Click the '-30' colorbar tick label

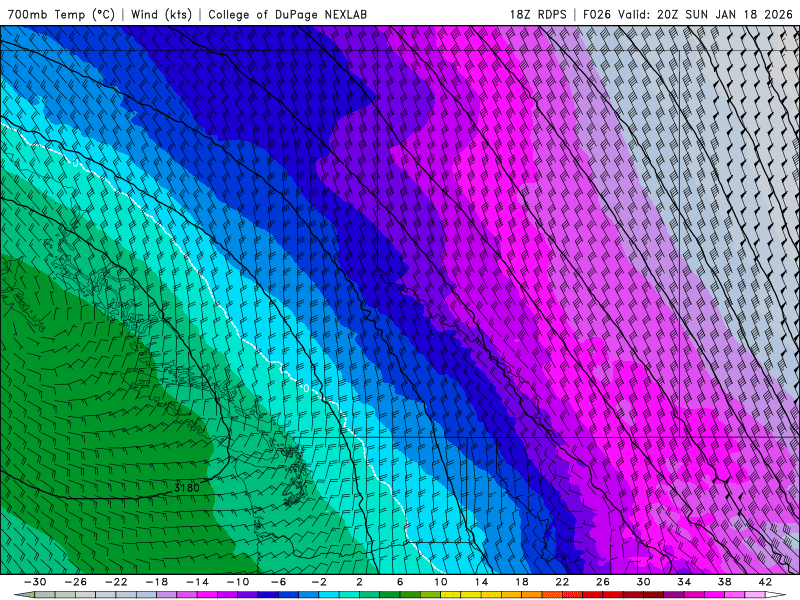point(35,582)
